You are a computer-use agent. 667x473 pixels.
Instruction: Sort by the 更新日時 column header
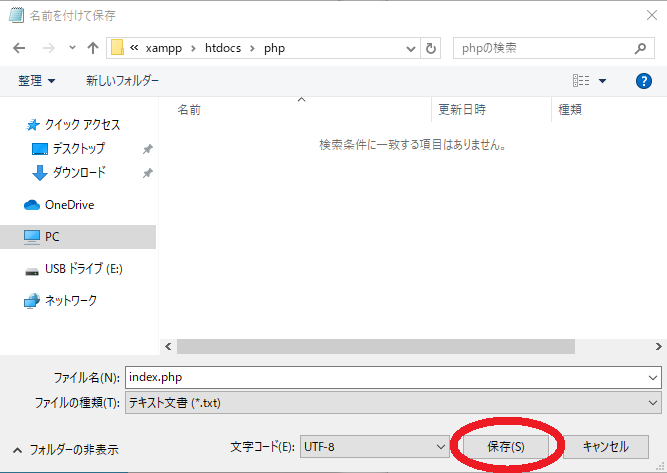(x=462, y=110)
